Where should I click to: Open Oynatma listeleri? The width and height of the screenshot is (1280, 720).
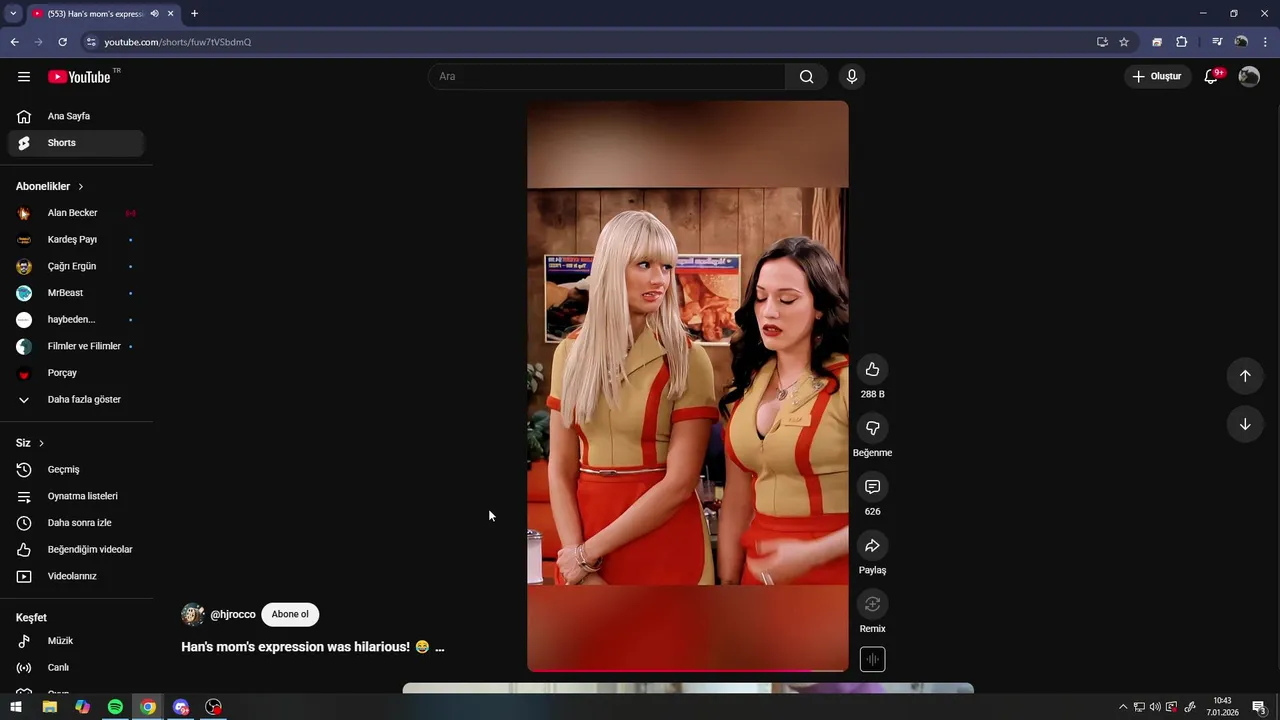coord(76,496)
